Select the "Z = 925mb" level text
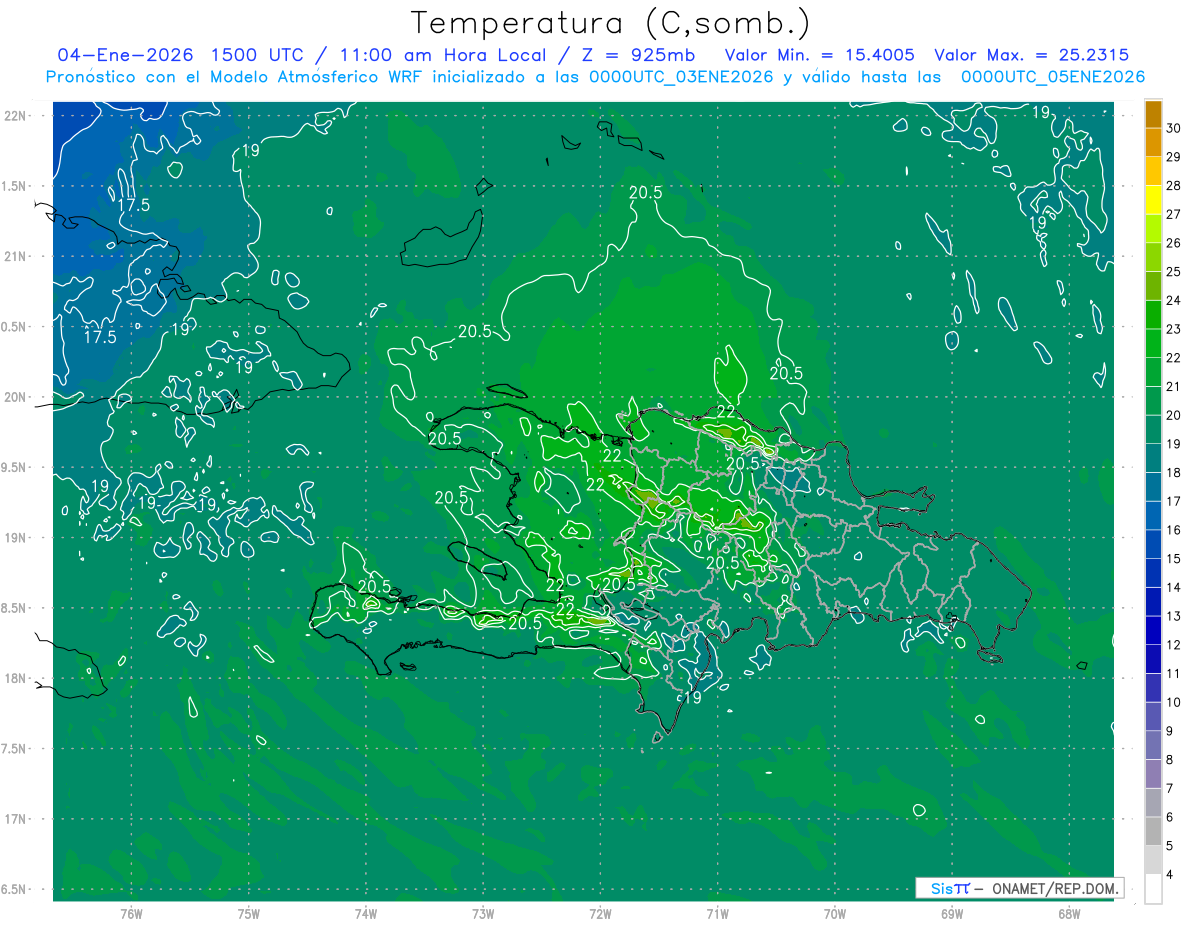This screenshot has width=1200, height=927. tap(636, 55)
